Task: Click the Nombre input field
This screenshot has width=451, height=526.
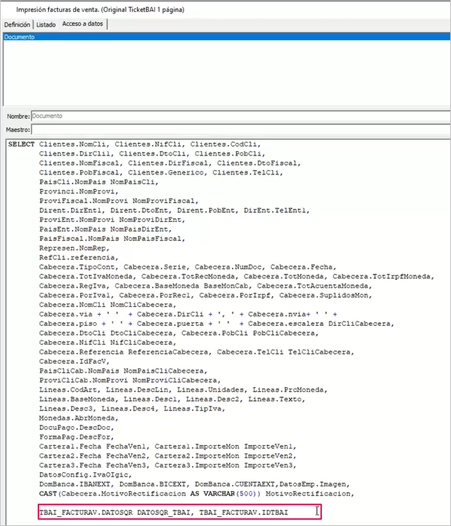Action: 241,116
